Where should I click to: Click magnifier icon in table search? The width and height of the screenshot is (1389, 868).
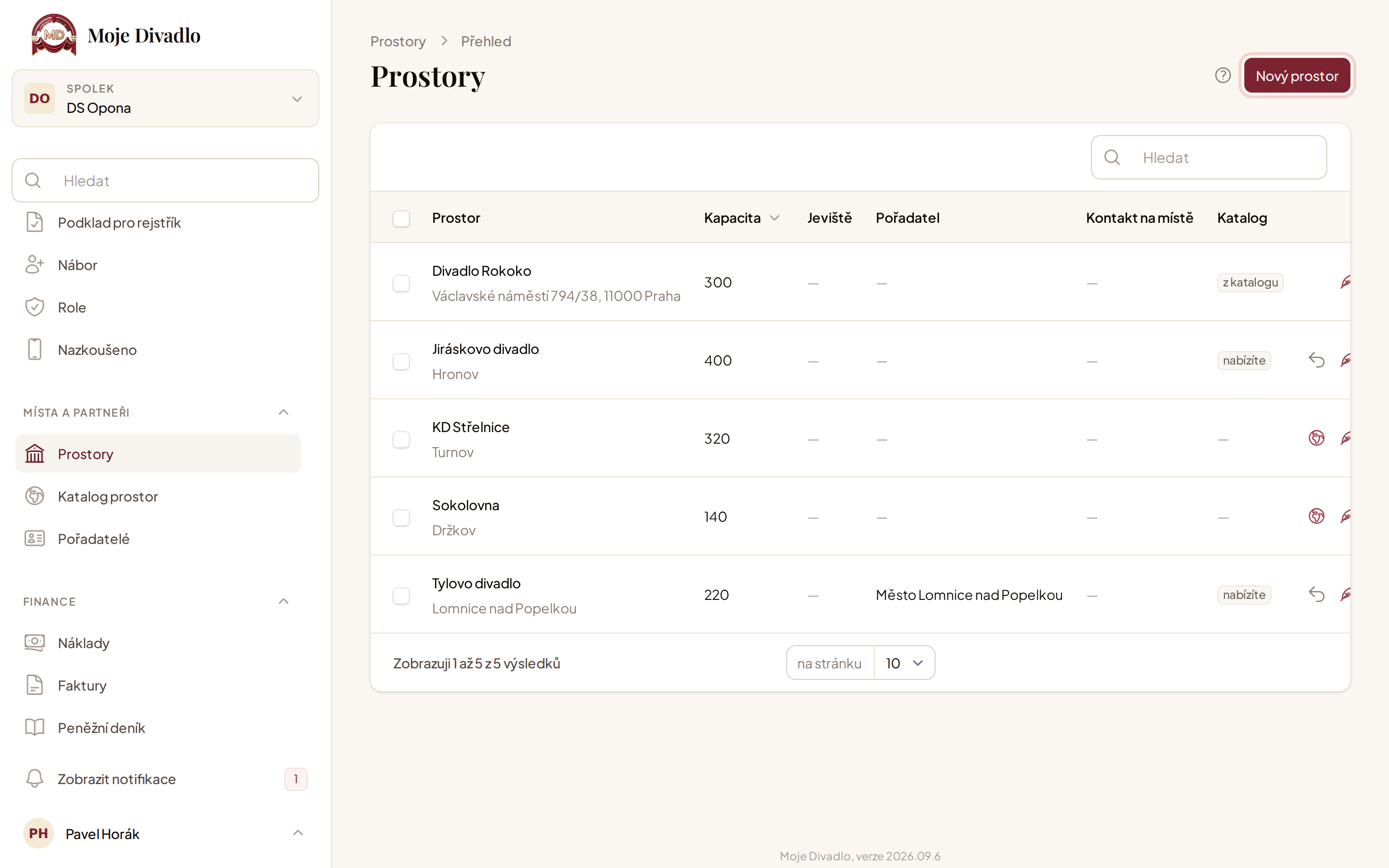(x=1112, y=157)
